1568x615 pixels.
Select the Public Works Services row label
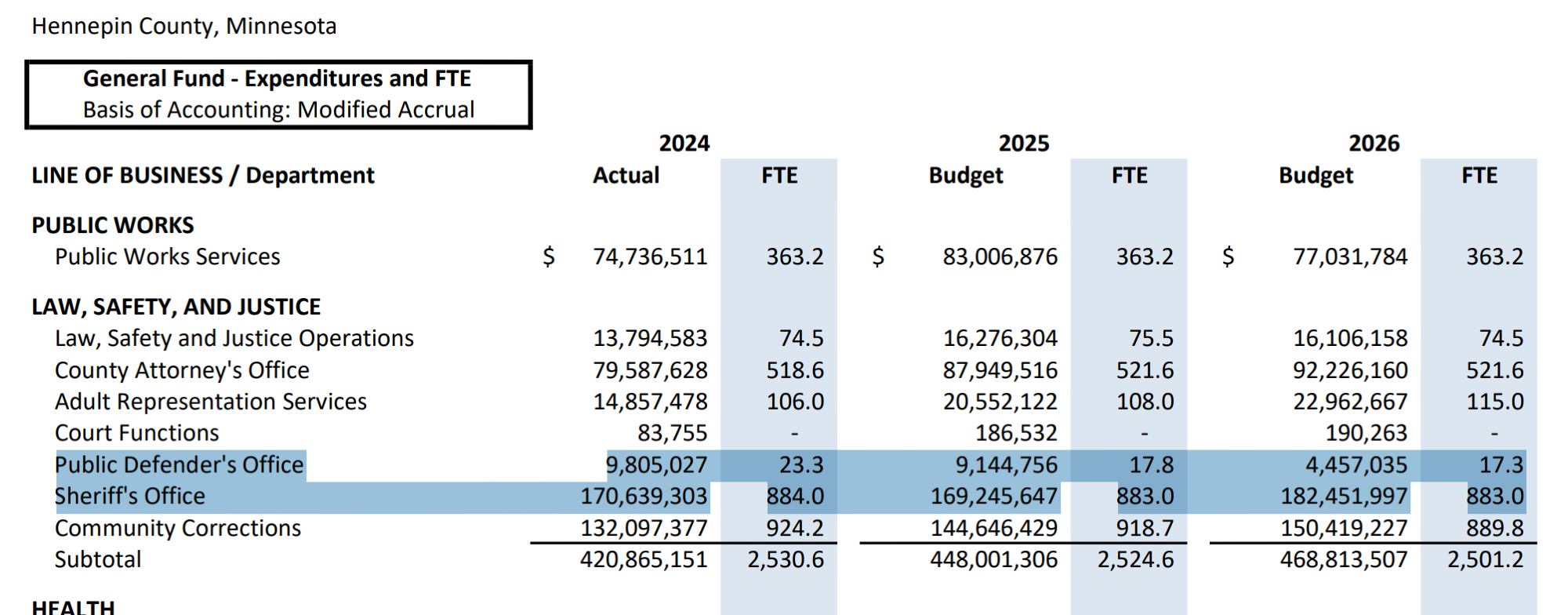coord(167,257)
